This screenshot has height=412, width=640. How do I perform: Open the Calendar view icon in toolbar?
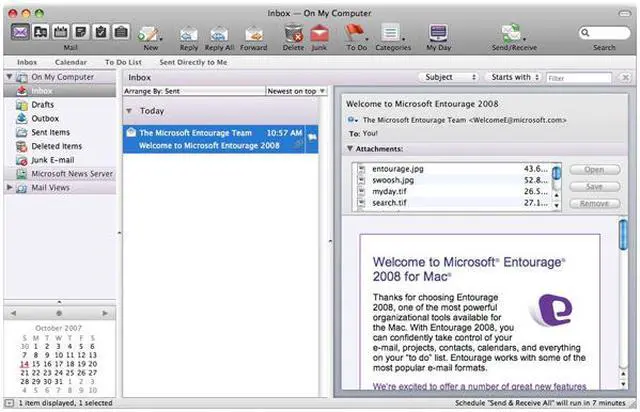pyautogui.click(x=61, y=32)
